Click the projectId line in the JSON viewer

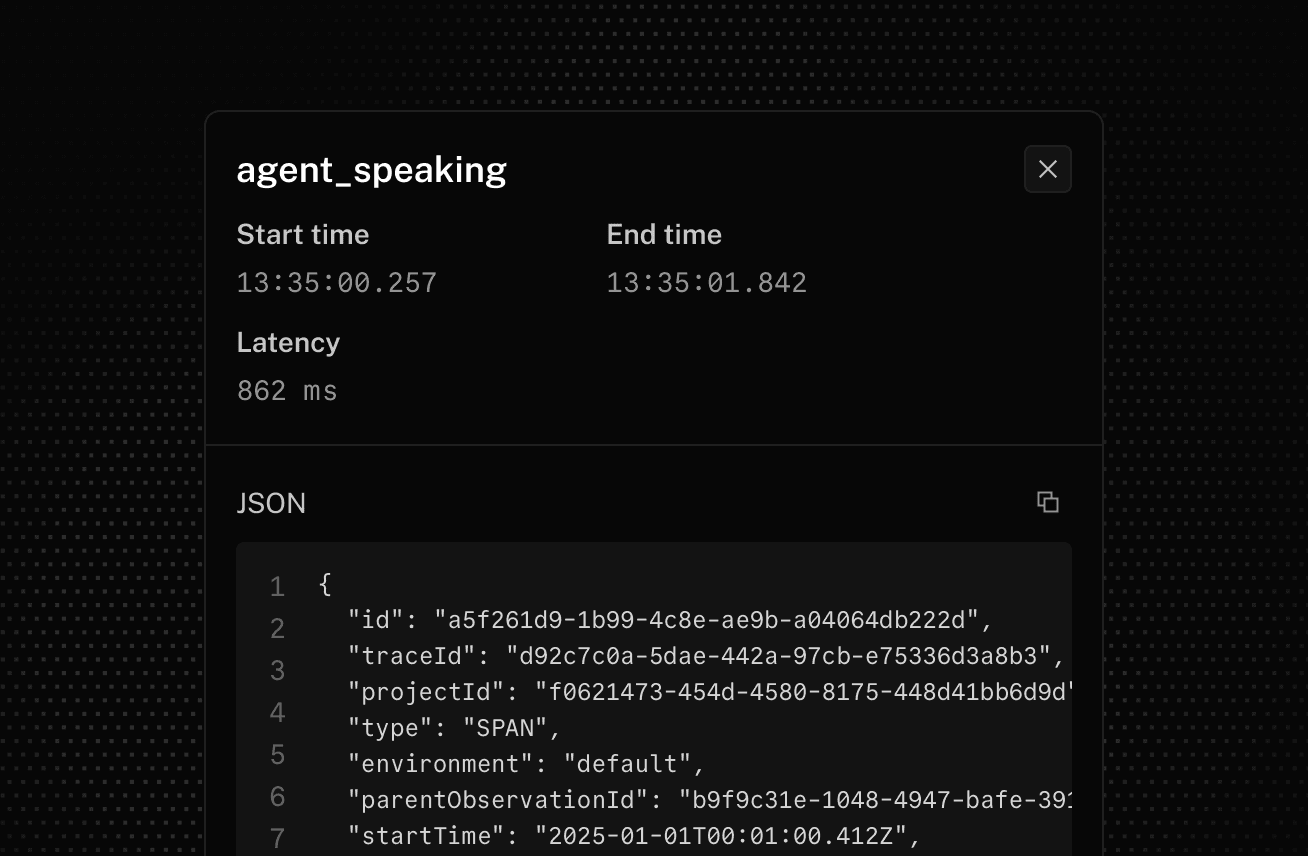[700, 692]
